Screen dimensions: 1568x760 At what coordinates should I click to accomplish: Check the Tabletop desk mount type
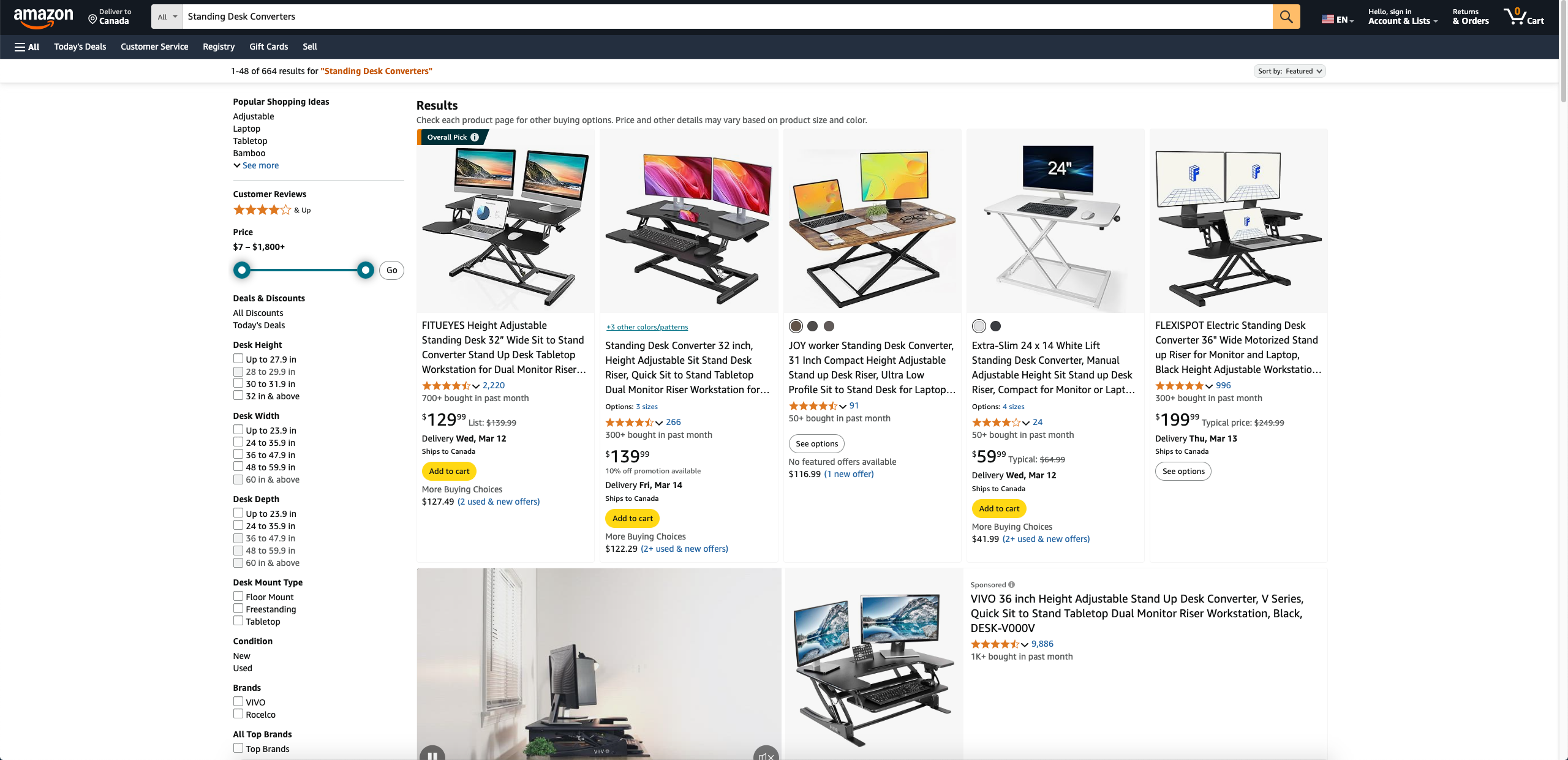pos(238,621)
